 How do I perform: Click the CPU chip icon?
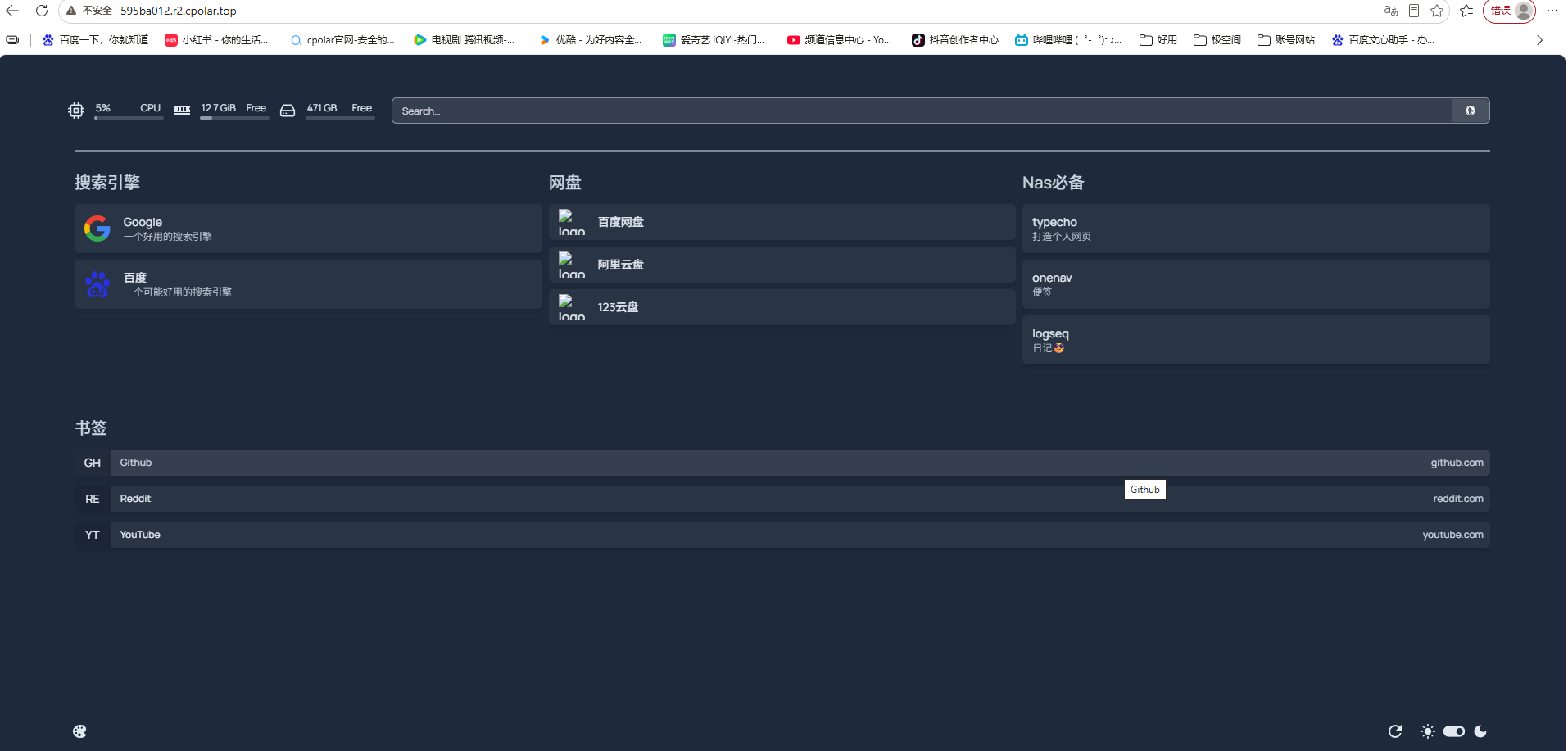(x=76, y=111)
